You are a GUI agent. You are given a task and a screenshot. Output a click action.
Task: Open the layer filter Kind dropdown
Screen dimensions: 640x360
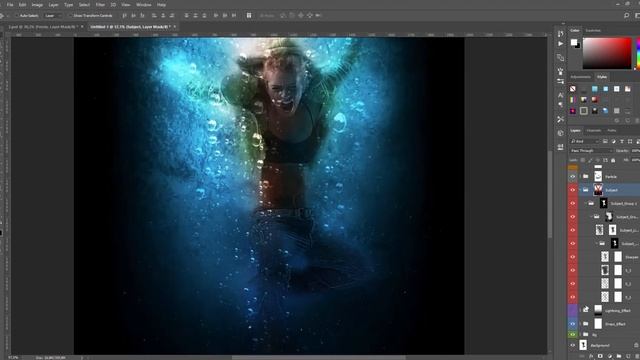[584, 141]
